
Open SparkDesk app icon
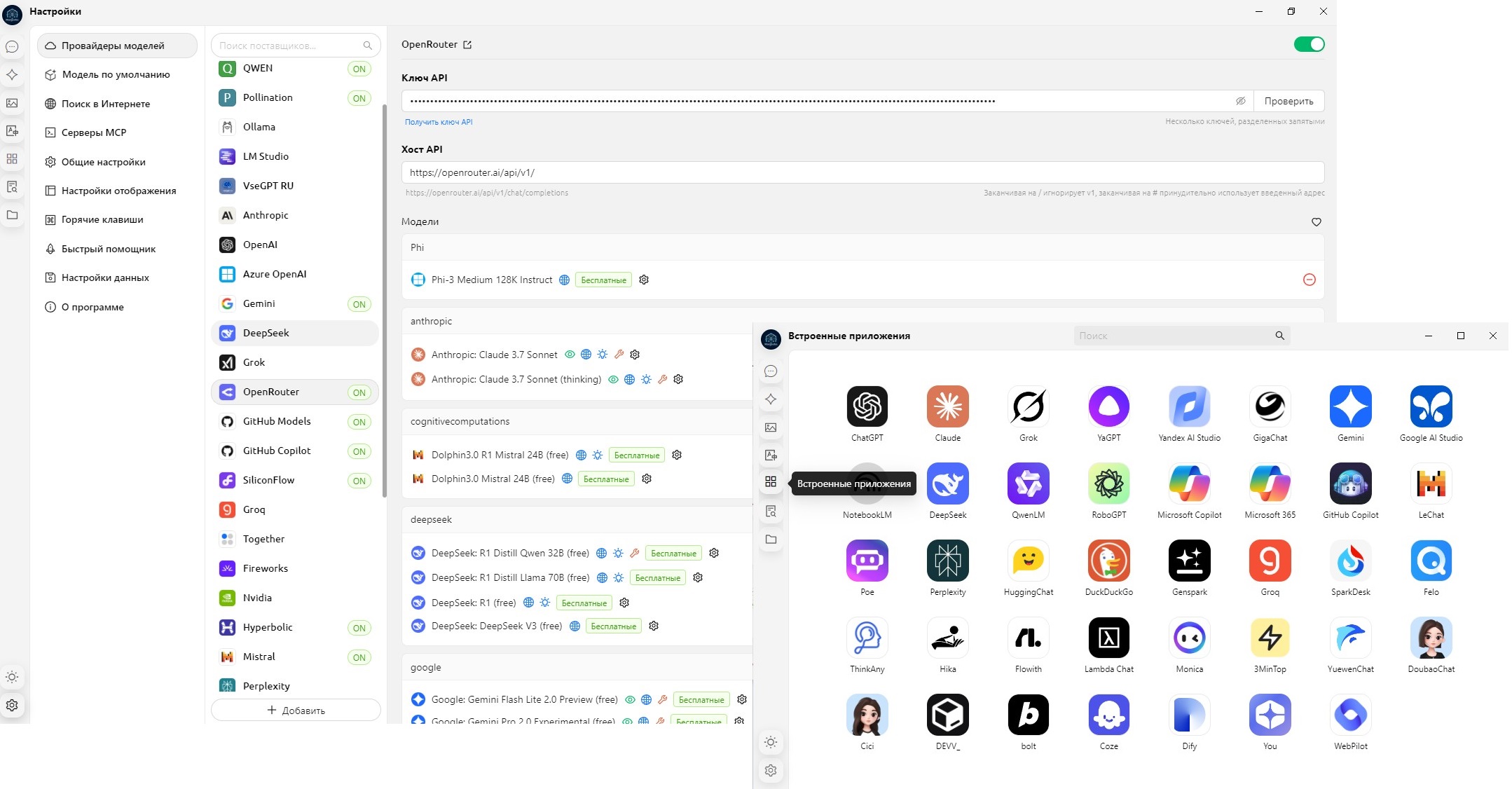[x=1350, y=561]
